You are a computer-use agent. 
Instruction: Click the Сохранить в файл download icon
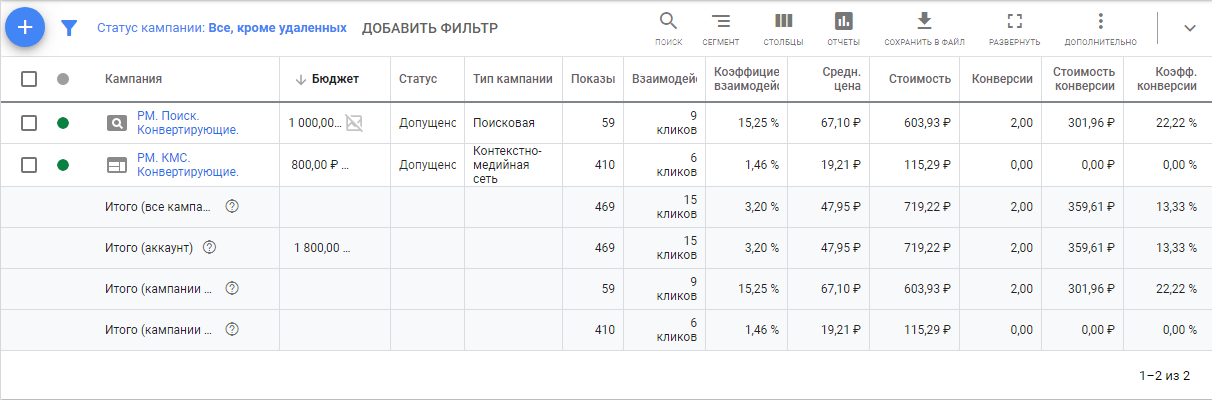coord(924,21)
